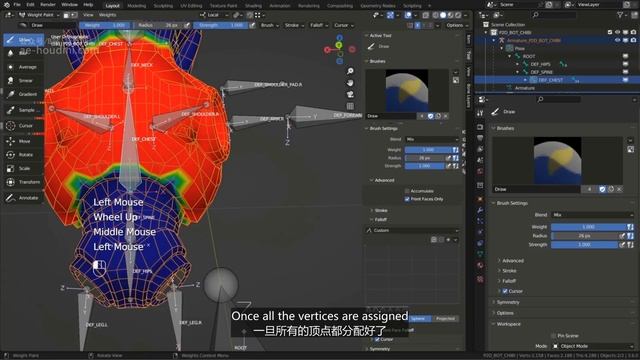This screenshot has width=640, height=360.
Task: Open the Render menu
Action: (x=48, y=5)
